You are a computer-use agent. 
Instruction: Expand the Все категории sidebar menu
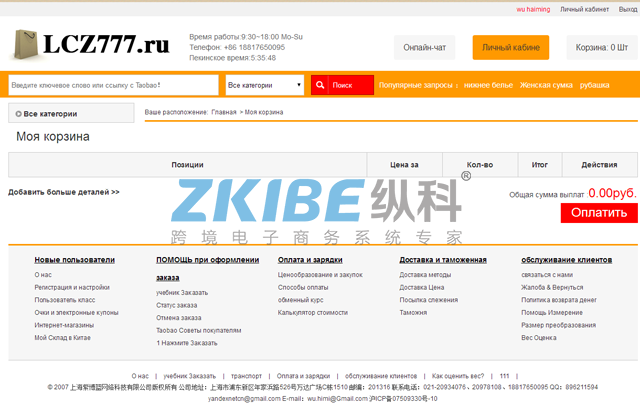tap(71, 113)
